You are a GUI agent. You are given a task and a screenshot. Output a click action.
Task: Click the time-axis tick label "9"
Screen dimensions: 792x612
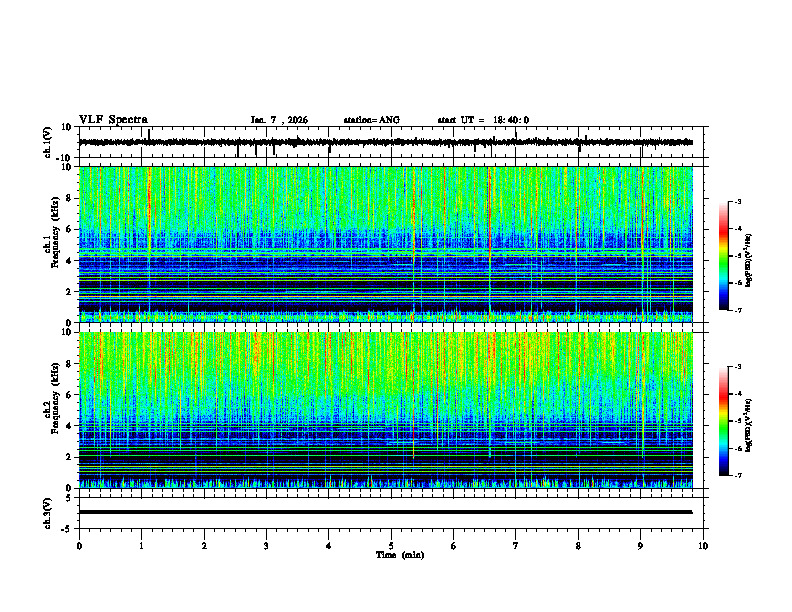(x=640, y=546)
